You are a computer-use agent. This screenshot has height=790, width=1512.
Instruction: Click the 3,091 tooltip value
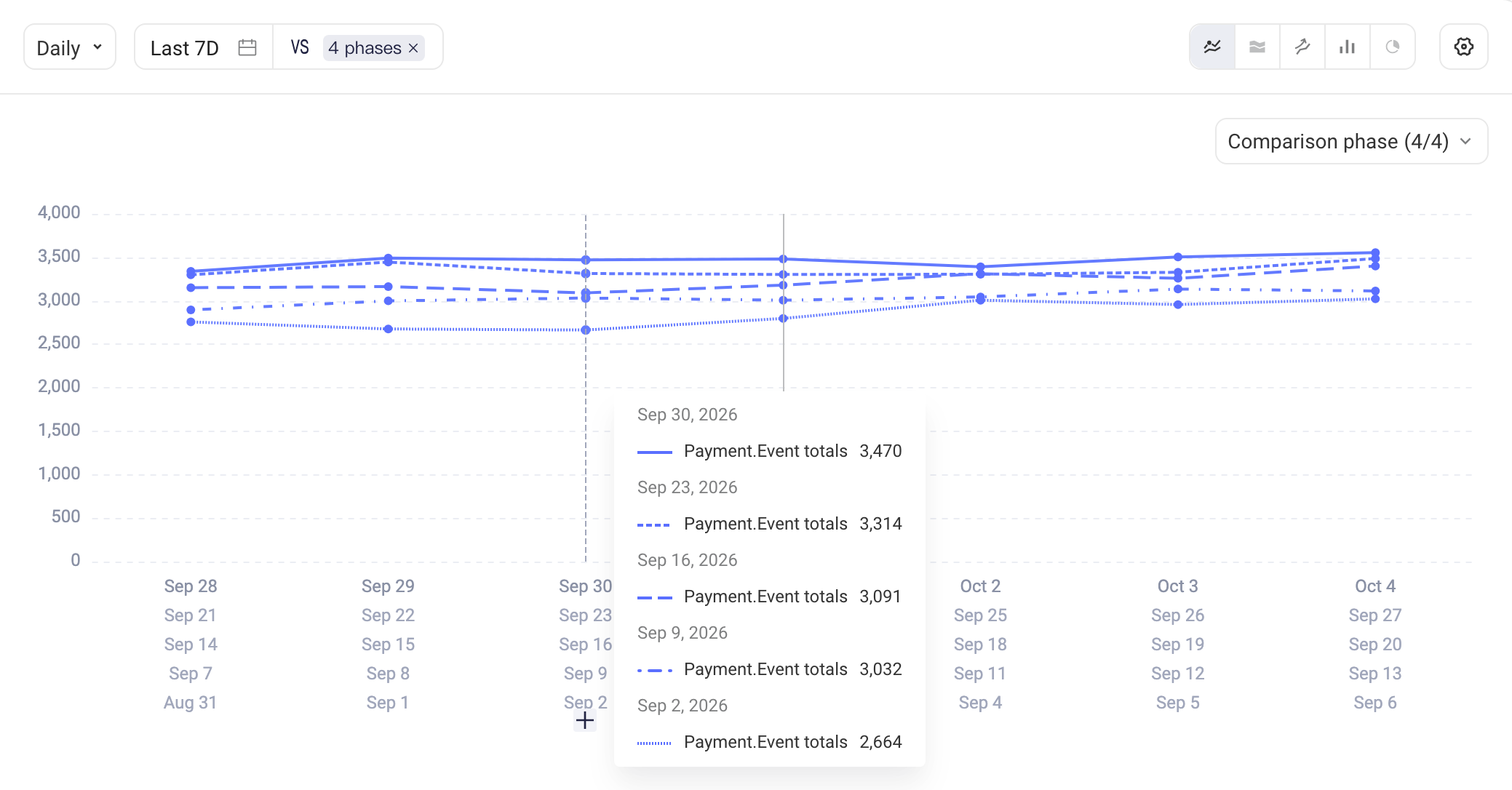(880, 597)
